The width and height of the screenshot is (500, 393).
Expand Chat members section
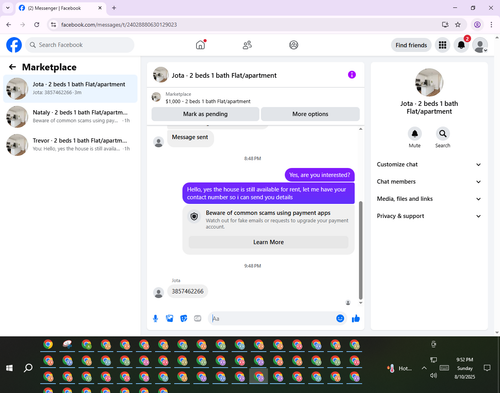(429, 182)
